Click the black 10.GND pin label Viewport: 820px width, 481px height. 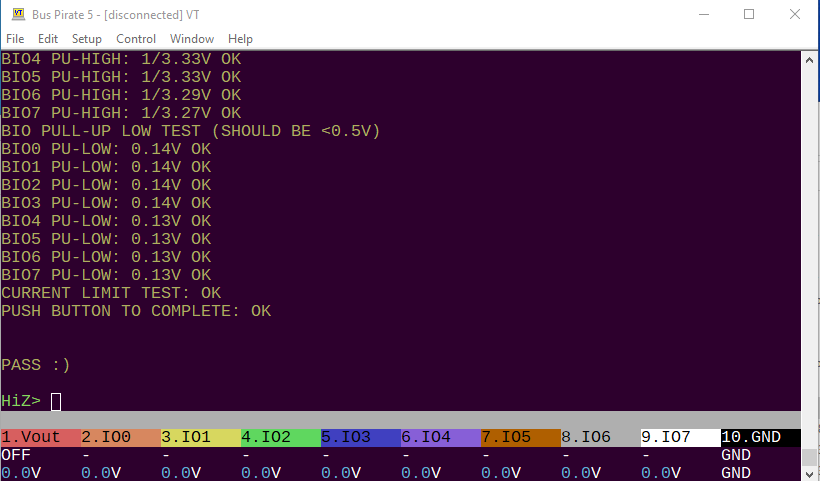tap(761, 437)
